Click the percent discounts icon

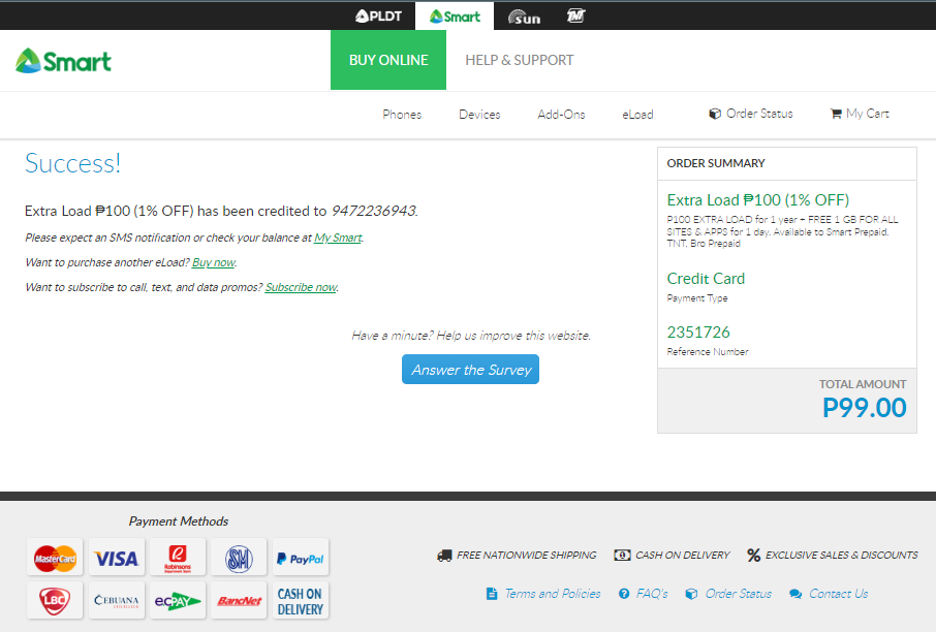click(x=753, y=555)
